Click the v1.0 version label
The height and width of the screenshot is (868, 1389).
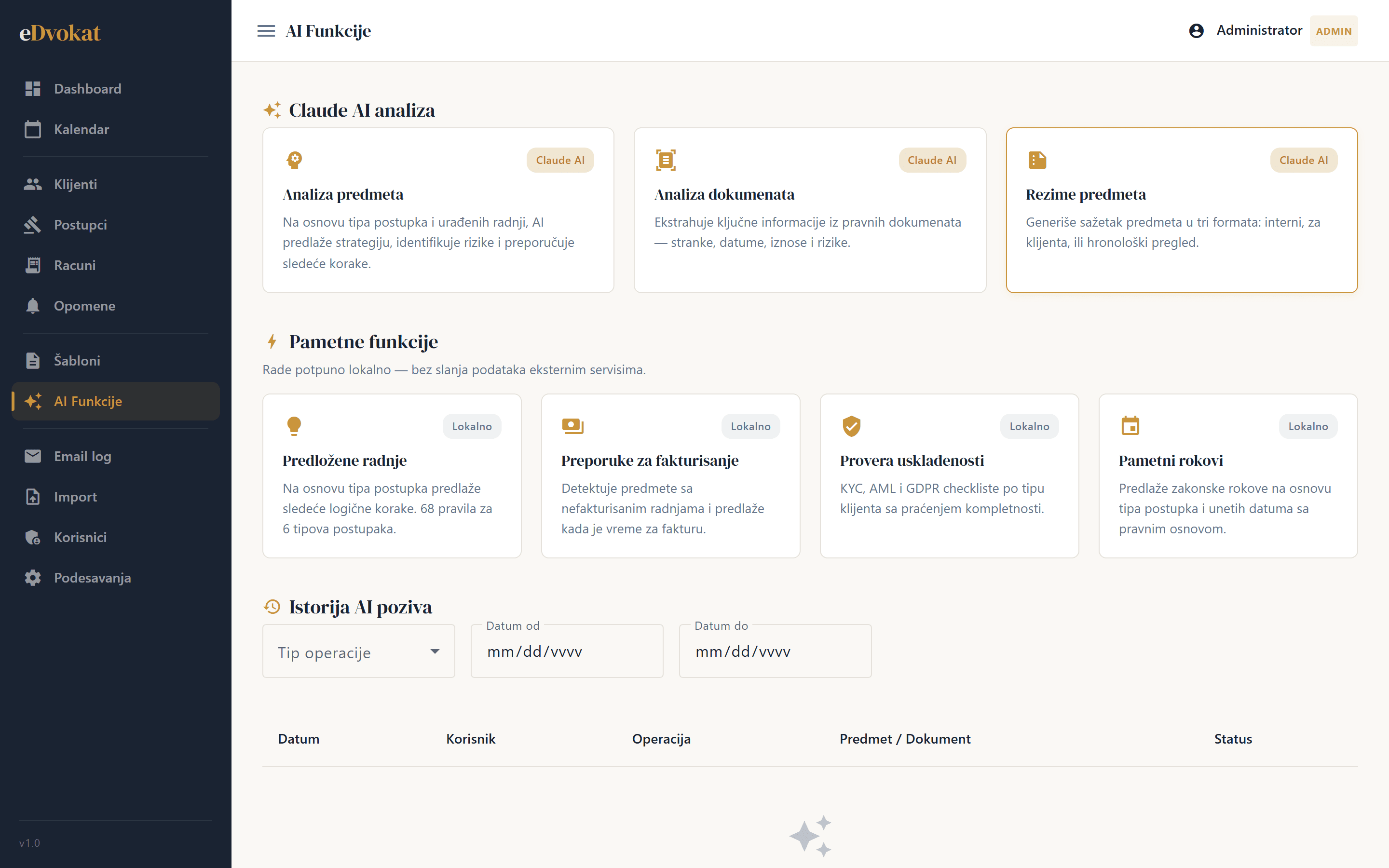(x=29, y=843)
